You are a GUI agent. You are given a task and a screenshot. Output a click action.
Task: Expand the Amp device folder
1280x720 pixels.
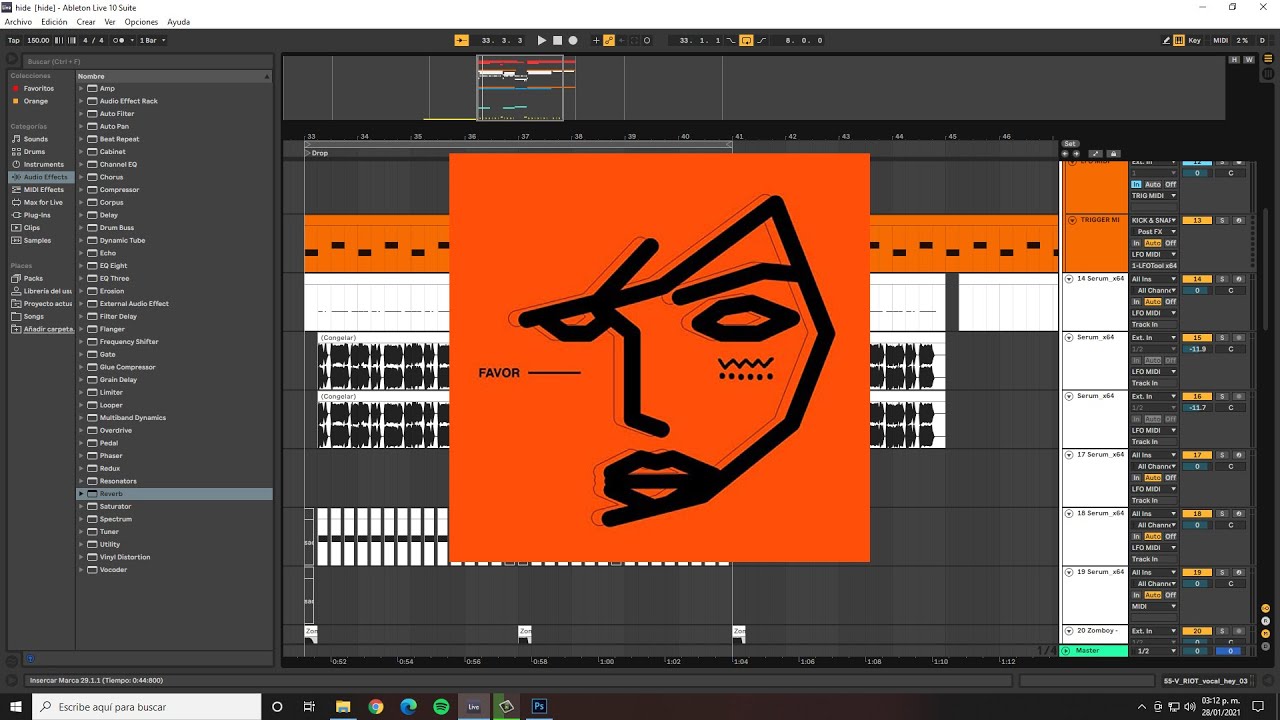coord(82,88)
